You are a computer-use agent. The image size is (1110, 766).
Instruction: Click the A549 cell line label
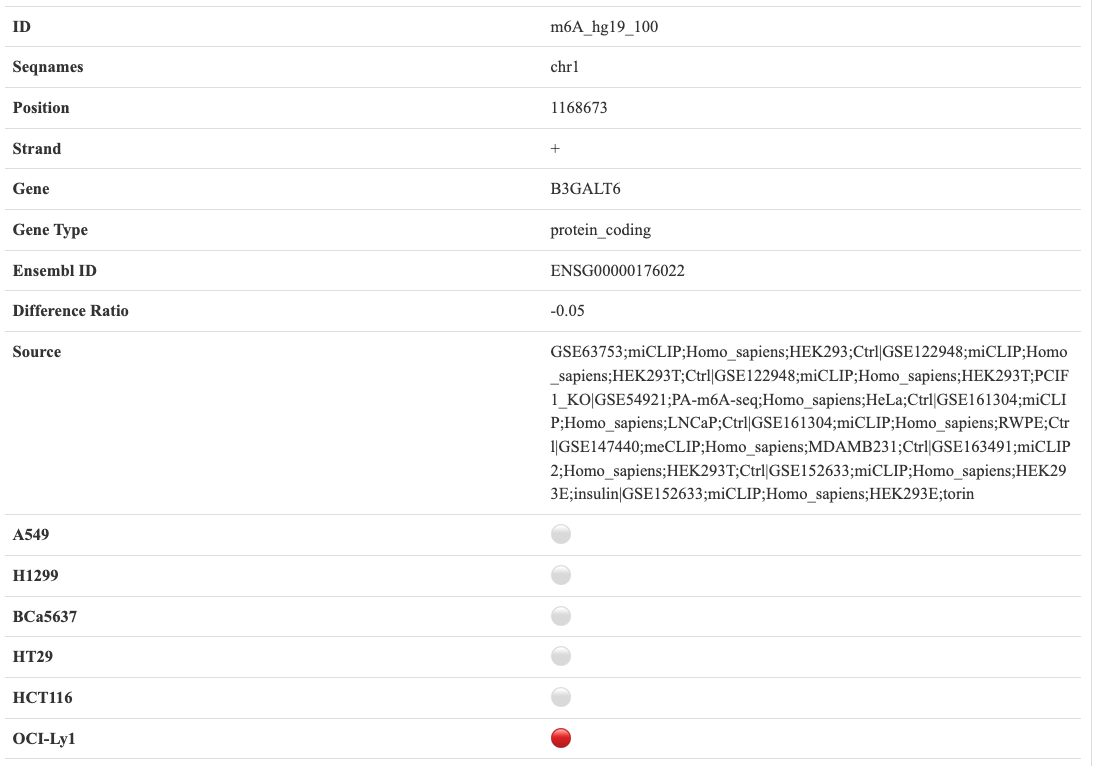[31, 535]
